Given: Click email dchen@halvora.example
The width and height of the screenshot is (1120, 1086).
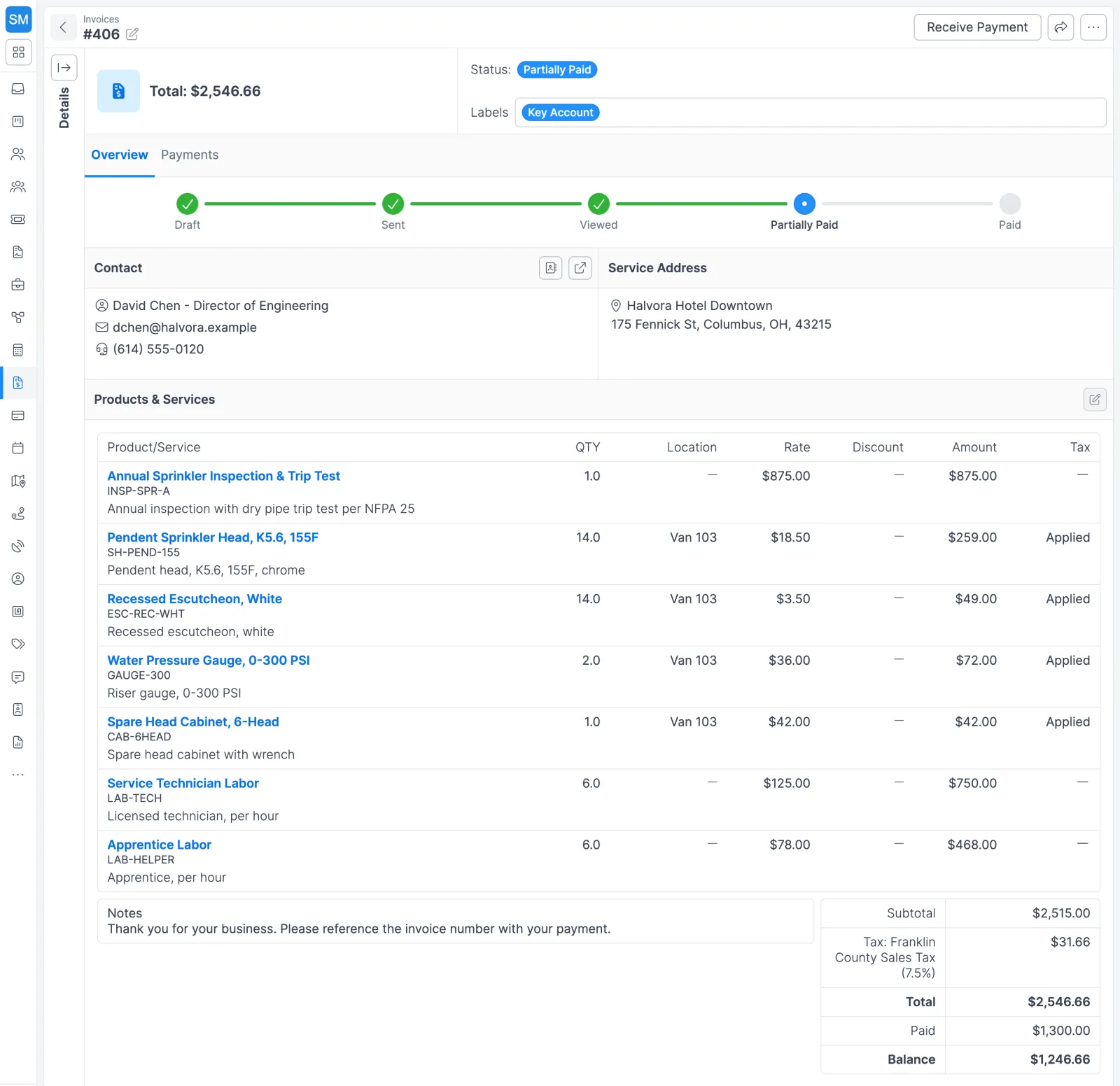Looking at the screenshot, I should [x=185, y=327].
